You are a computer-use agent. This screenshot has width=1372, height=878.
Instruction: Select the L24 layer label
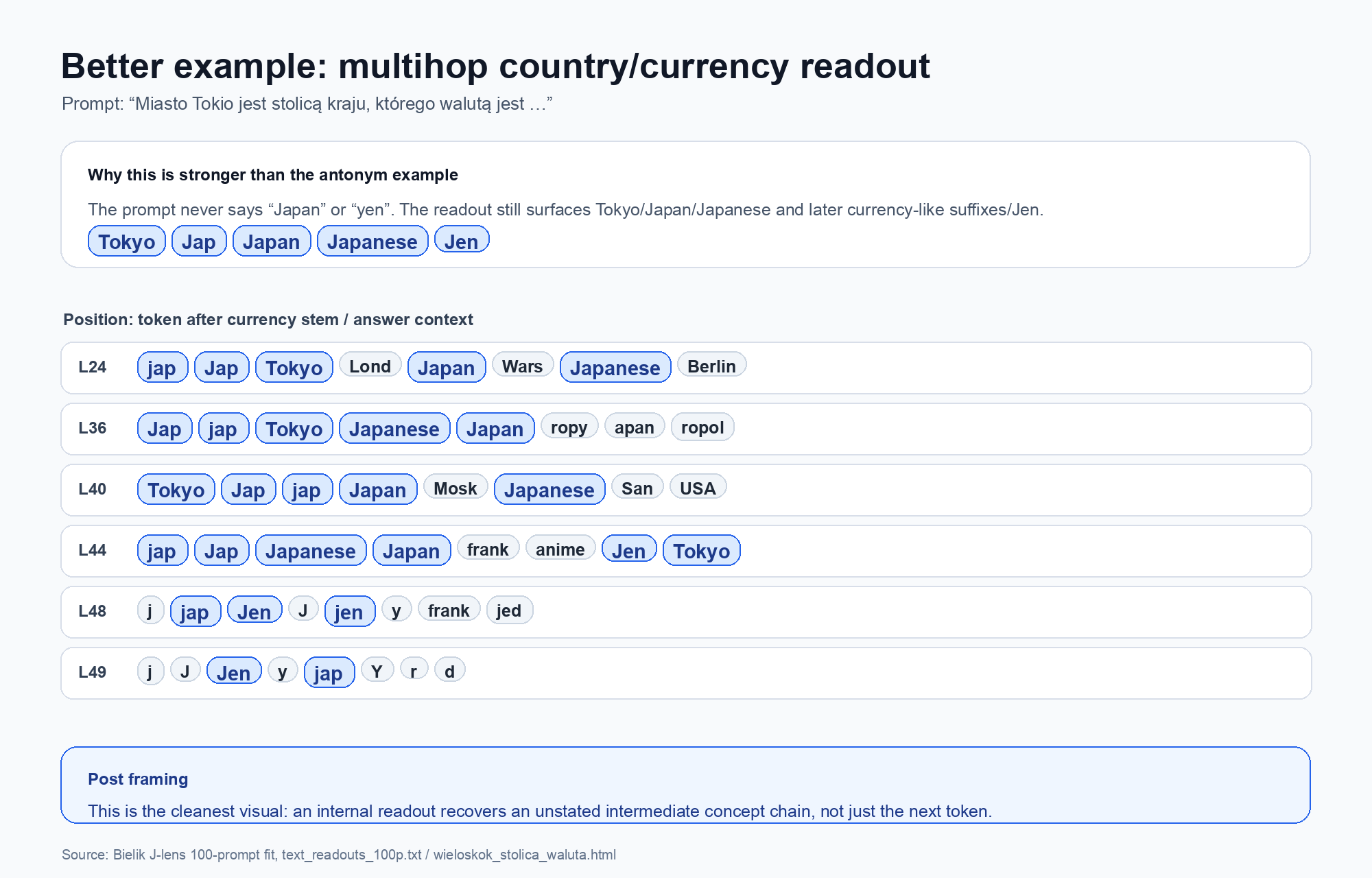[x=93, y=367]
